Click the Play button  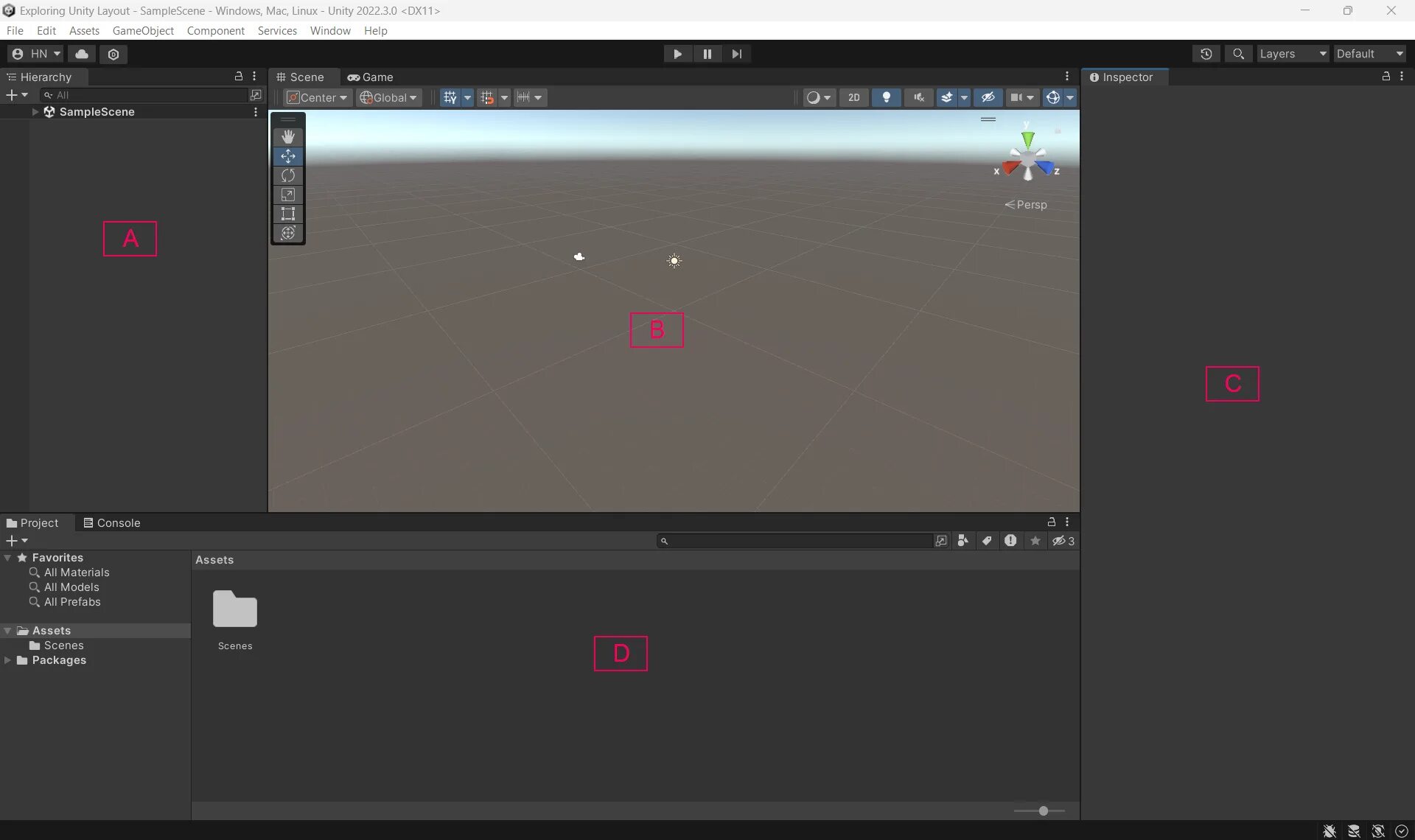coord(677,54)
